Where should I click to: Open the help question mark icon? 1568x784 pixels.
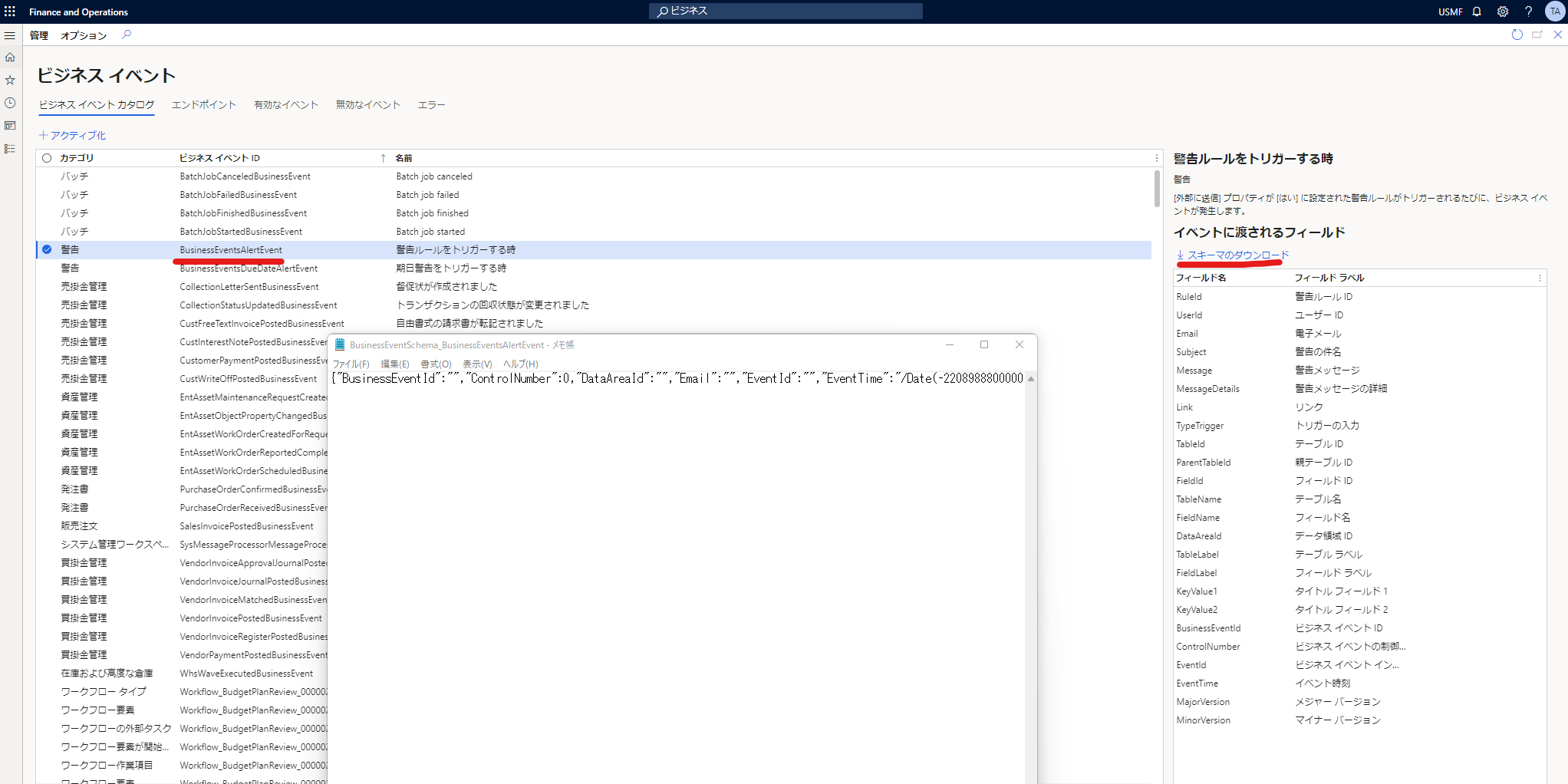[x=1528, y=12]
